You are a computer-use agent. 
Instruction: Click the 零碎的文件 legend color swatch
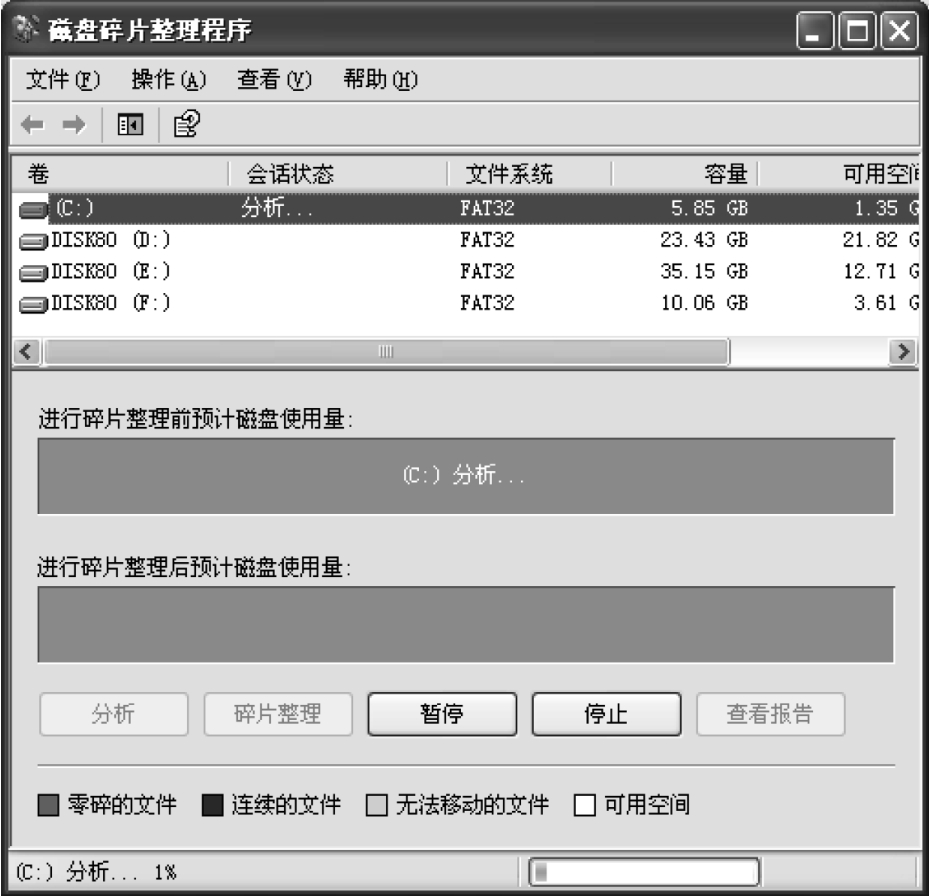point(48,805)
